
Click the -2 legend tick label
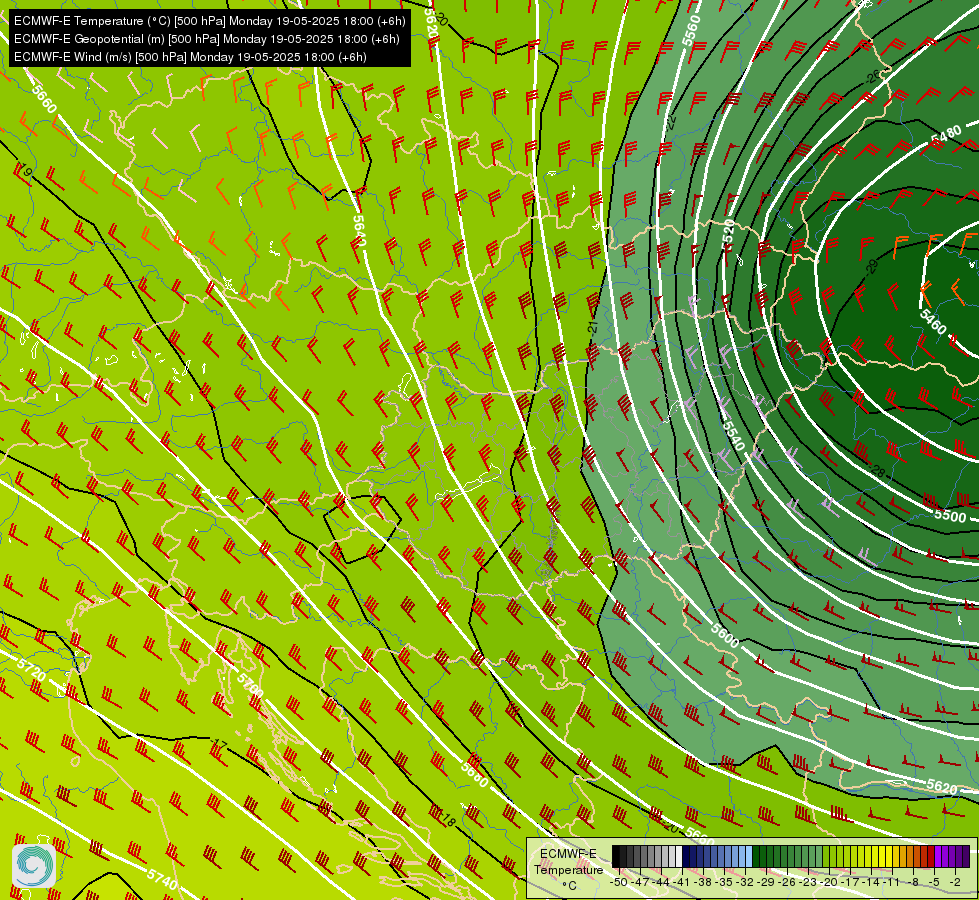[955, 882]
